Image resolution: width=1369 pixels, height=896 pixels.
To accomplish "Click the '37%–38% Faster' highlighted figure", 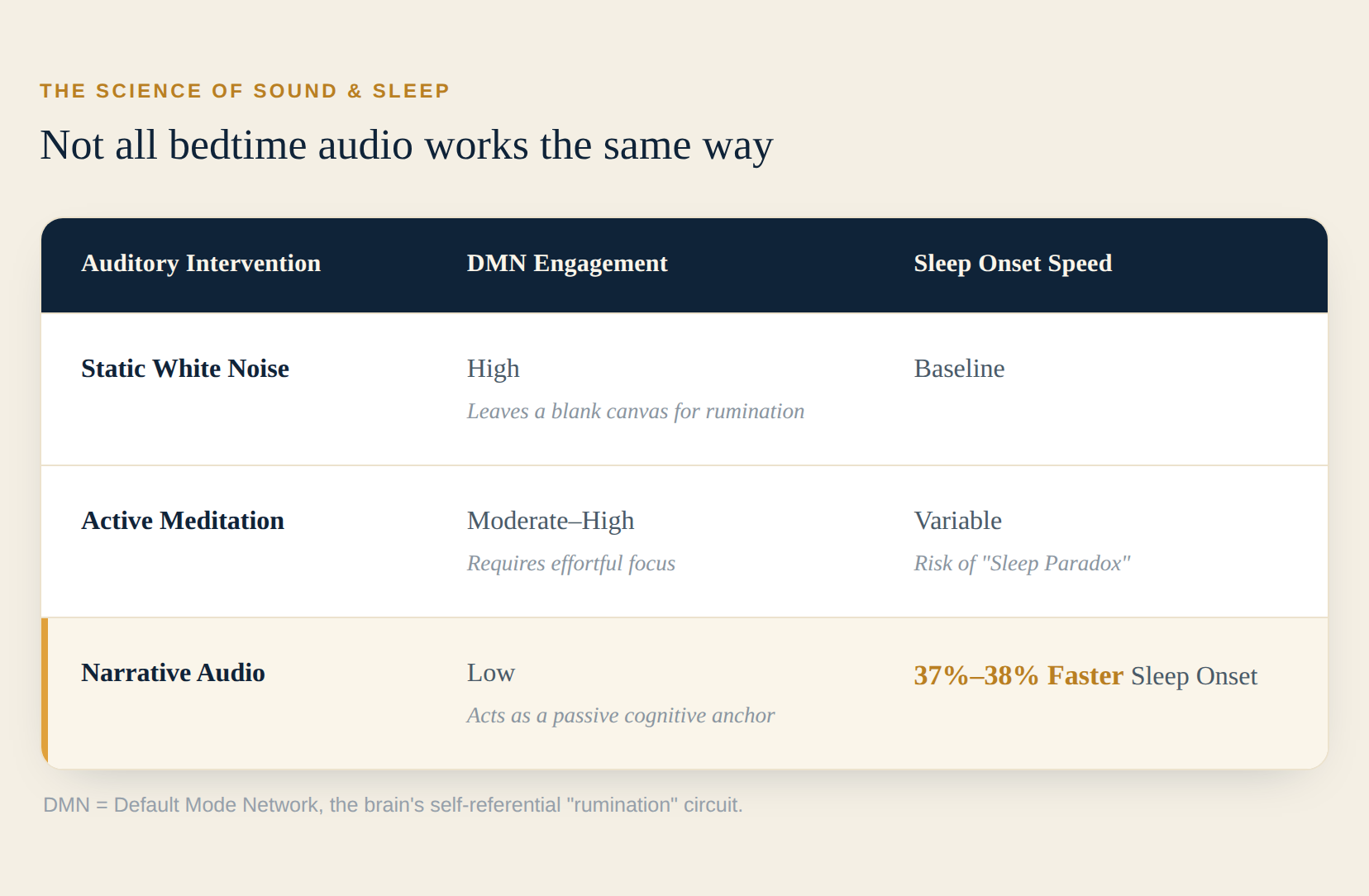I will click(x=1018, y=675).
